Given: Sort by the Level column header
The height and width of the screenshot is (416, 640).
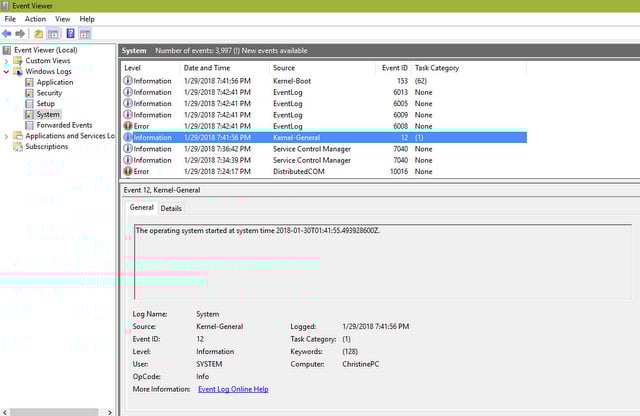Looking at the screenshot, I should (x=150, y=68).
